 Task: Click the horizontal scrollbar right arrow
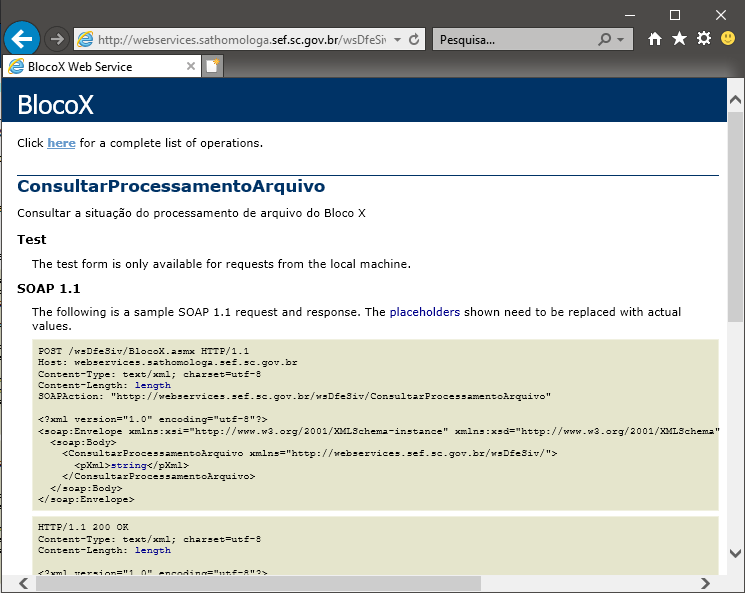coord(706,583)
